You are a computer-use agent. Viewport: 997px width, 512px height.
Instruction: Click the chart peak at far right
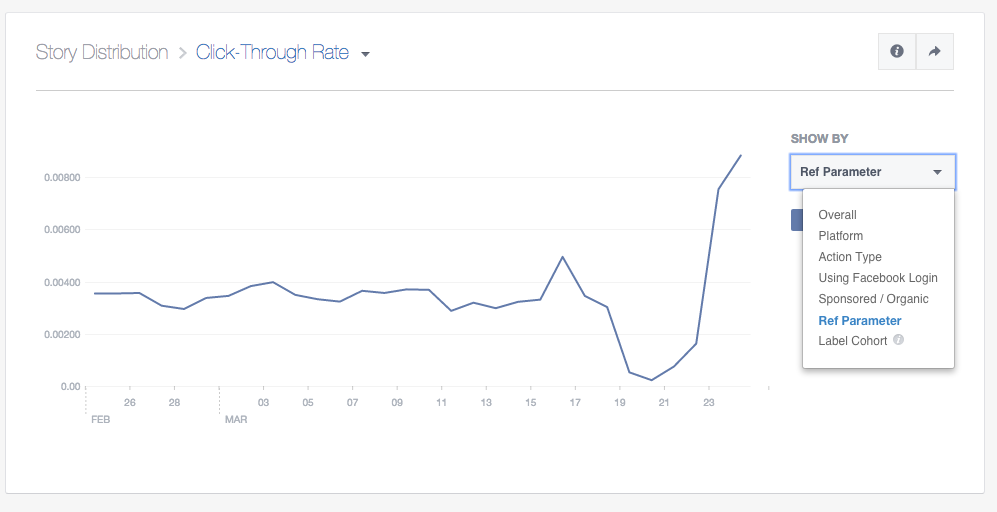(x=740, y=155)
